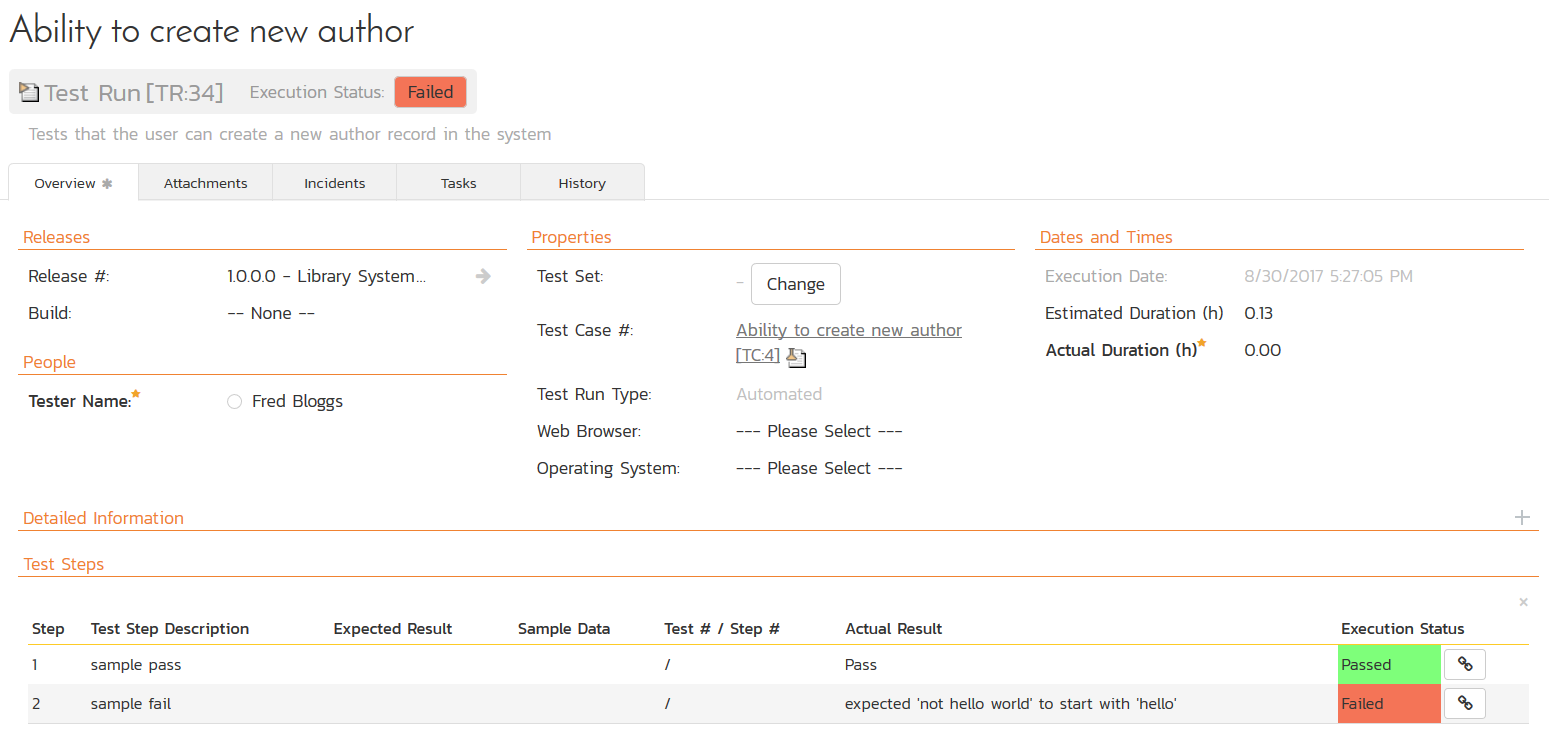Select the Fred Bloggs tester radio circle
Image resolution: width=1550 pixels, height=735 pixels.
click(x=234, y=402)
